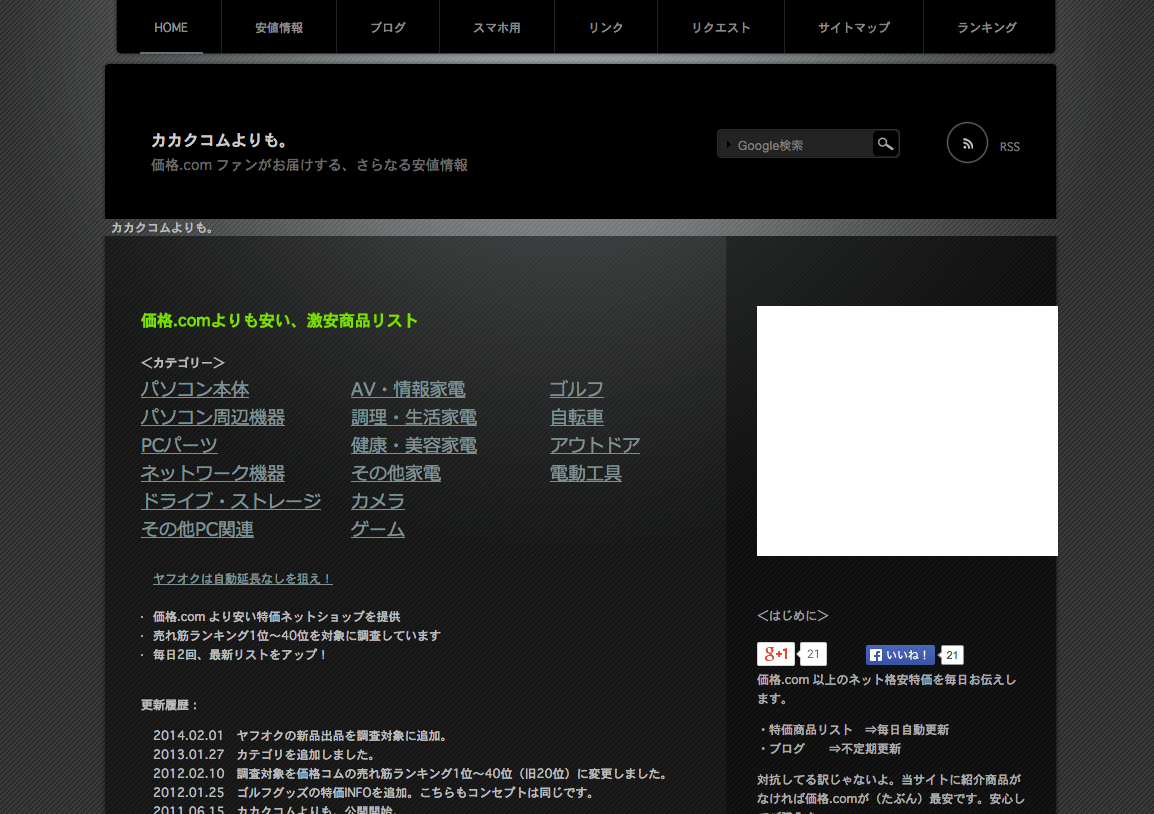Open the ランキング menu item
The width and height of the screenshot is (1154, 814).
[987, 27]
